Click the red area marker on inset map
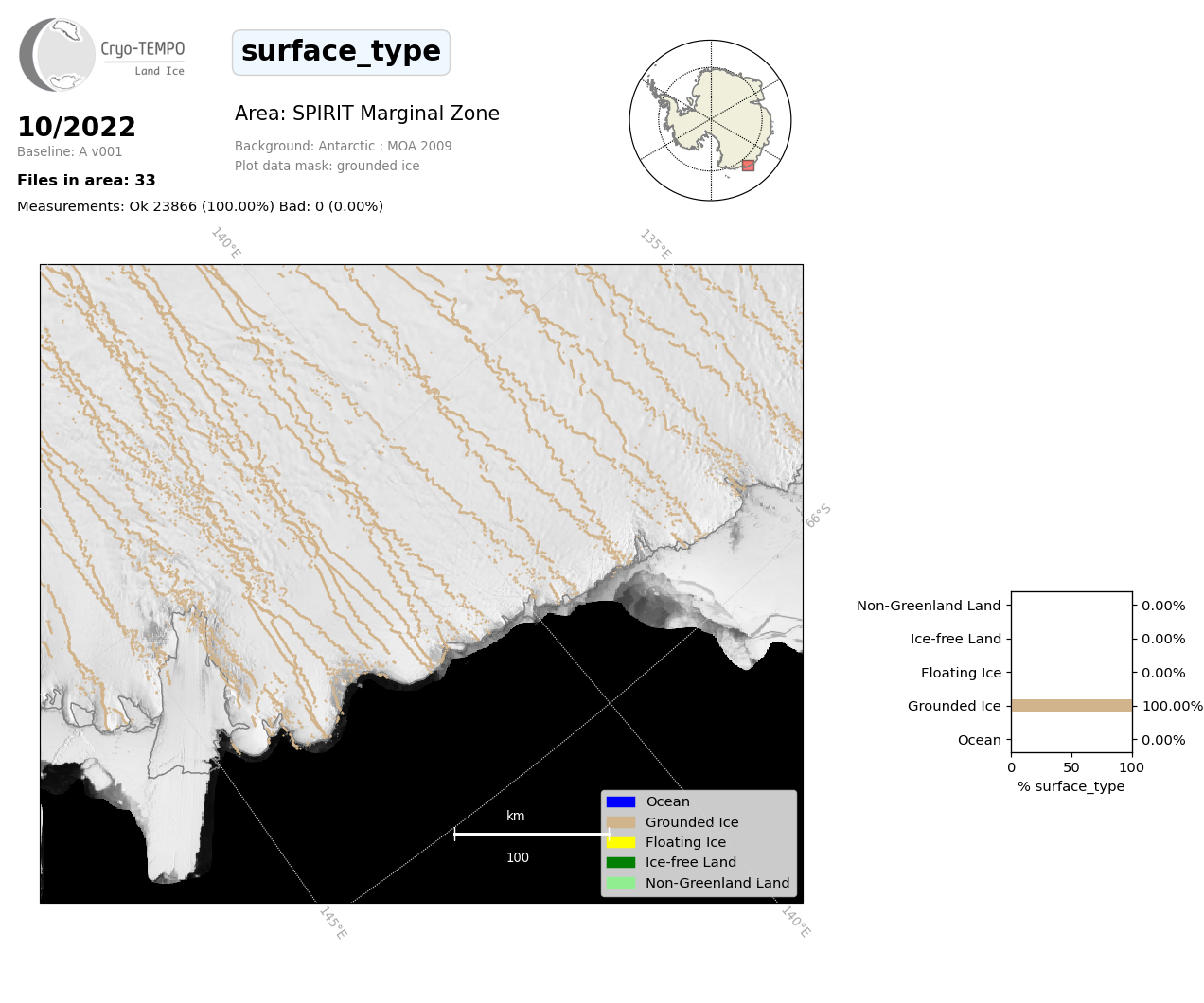Viewport: 1204px width, 1003px height. (x=748, y=166)
